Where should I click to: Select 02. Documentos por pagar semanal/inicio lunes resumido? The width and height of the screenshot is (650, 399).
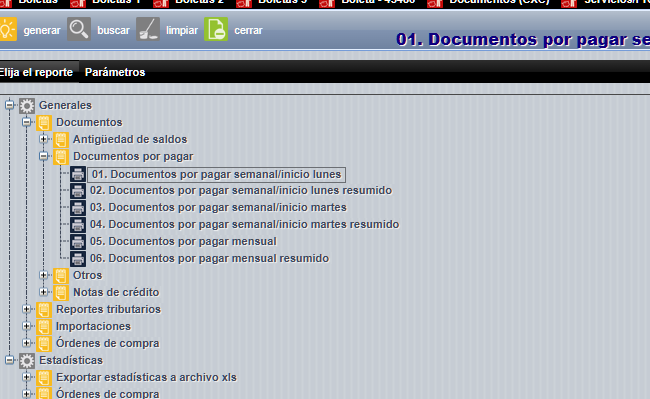tap(241, 191)
